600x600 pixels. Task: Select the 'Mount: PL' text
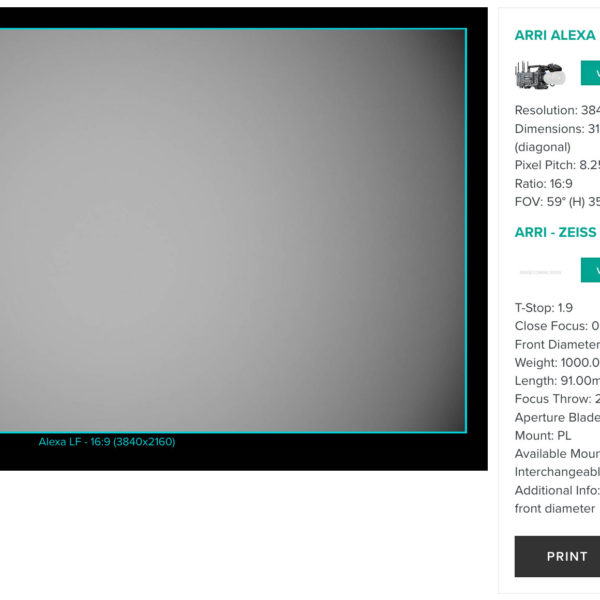point(543,435)
